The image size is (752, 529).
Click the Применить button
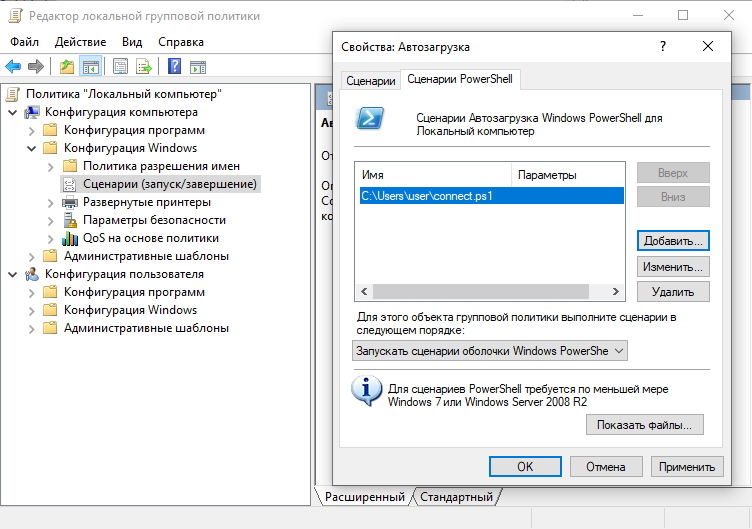[687, 467]
